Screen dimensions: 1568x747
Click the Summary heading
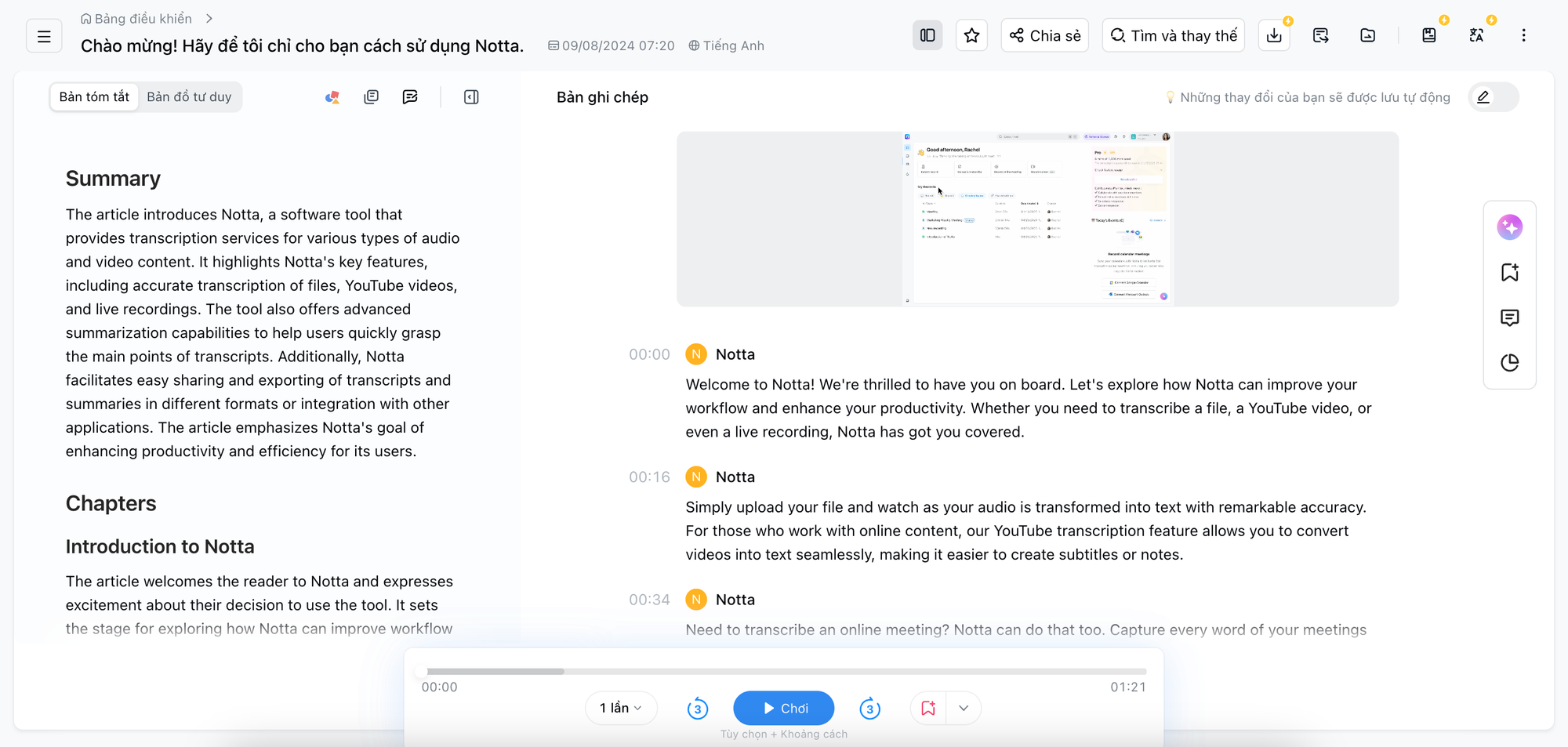[113, 179]
